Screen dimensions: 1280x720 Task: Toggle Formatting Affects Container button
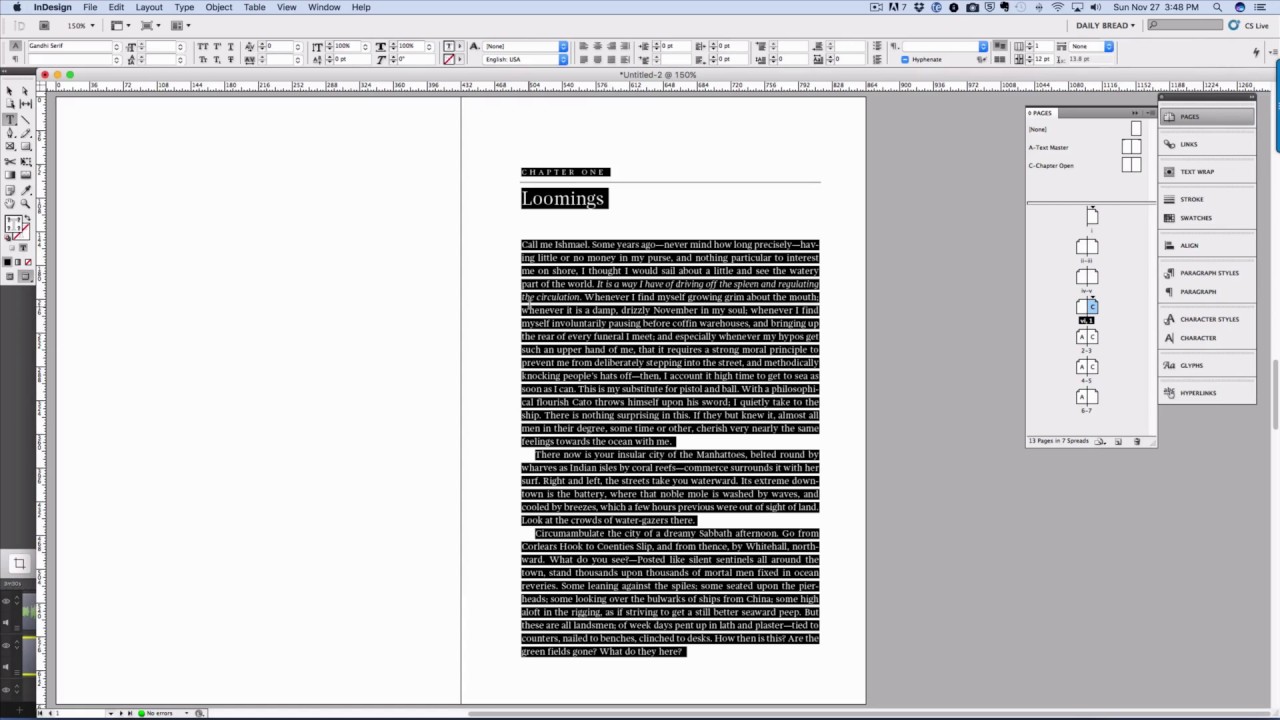[x=12, y=248]
